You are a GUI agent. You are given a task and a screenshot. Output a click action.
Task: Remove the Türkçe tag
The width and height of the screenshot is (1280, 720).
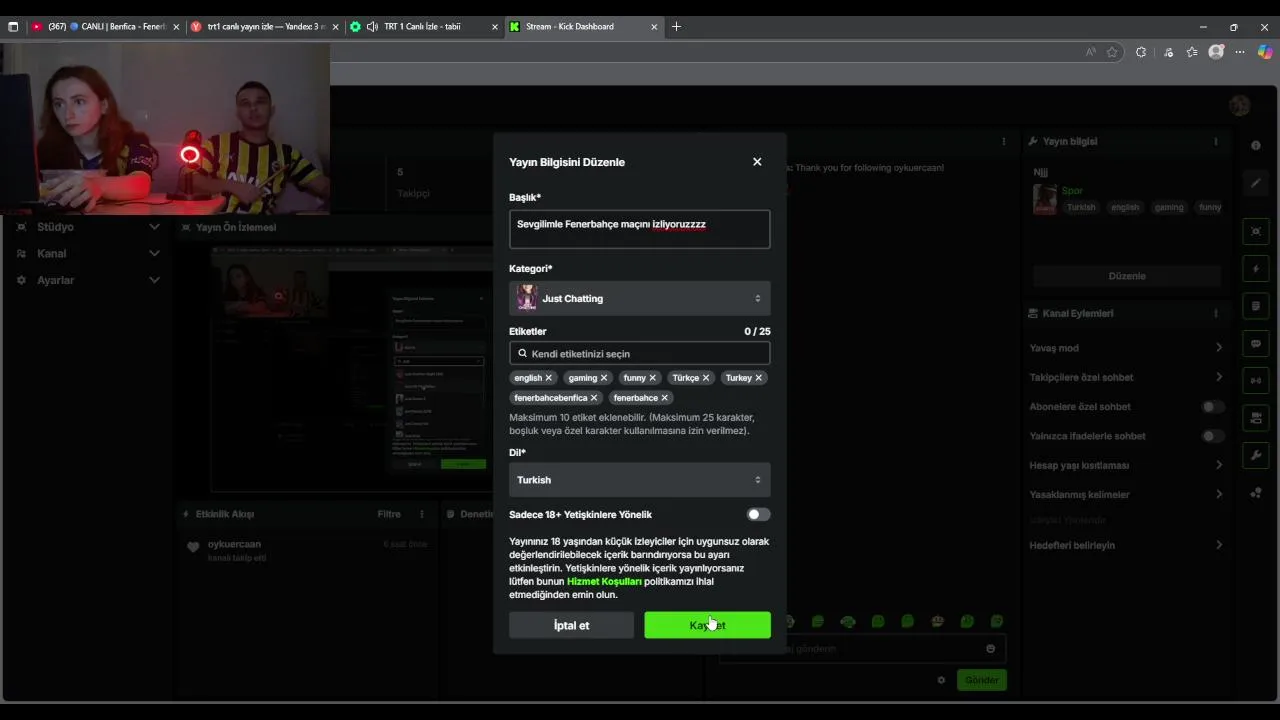coord(706,378)
